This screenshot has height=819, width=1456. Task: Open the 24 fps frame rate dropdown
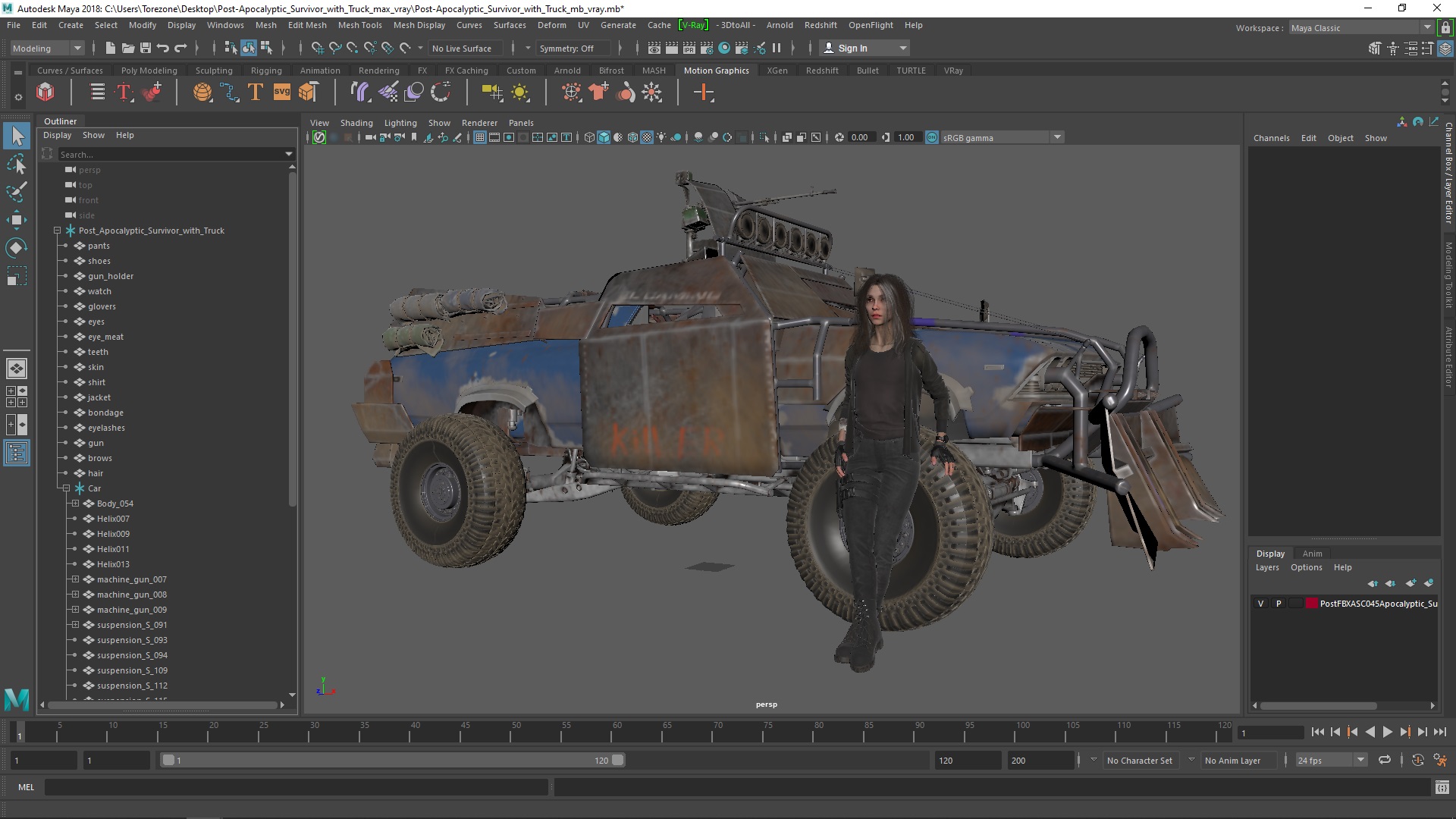coord(1331,760)
